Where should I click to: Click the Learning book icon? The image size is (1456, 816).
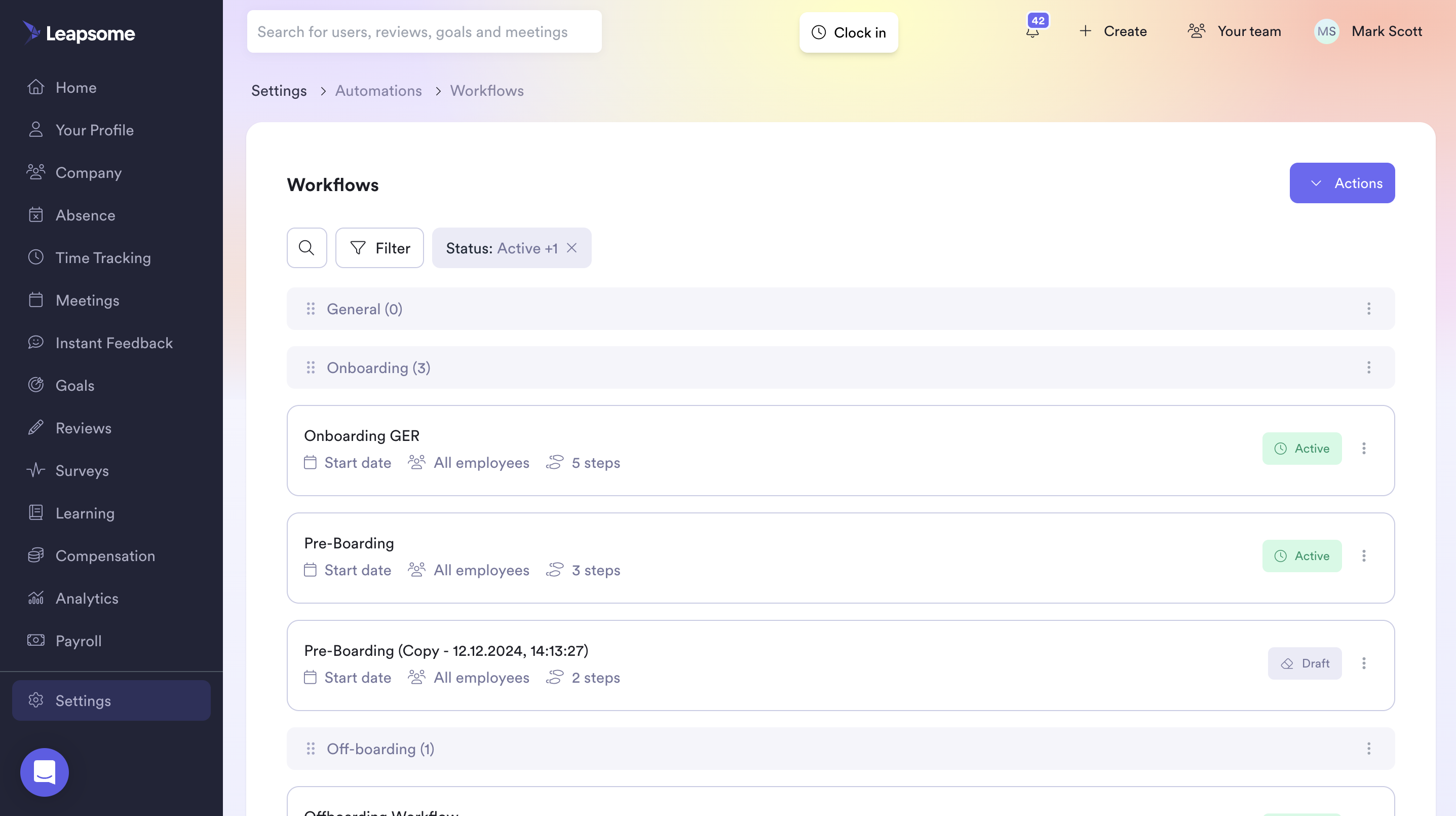point(35,512)
